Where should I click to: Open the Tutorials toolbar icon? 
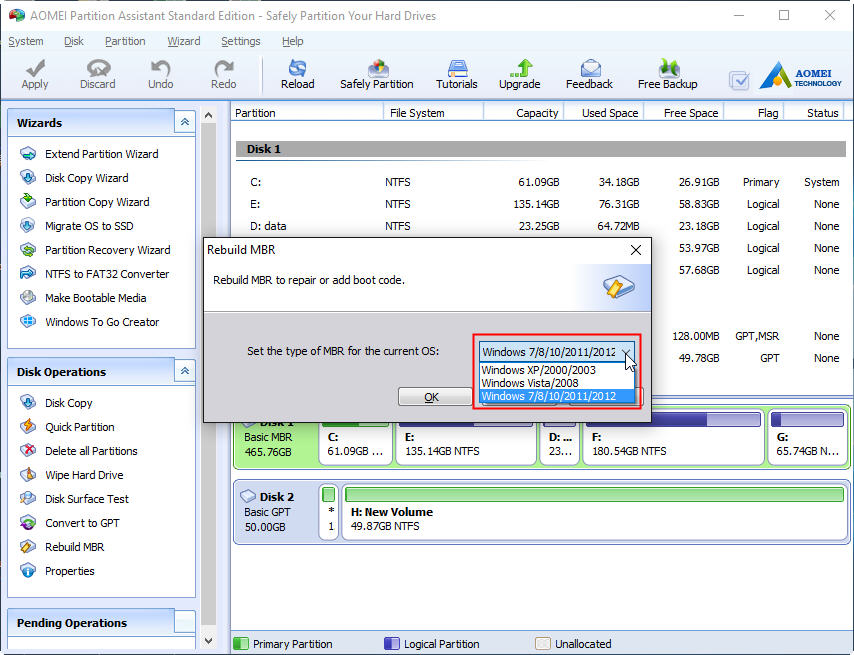[457, 75]
